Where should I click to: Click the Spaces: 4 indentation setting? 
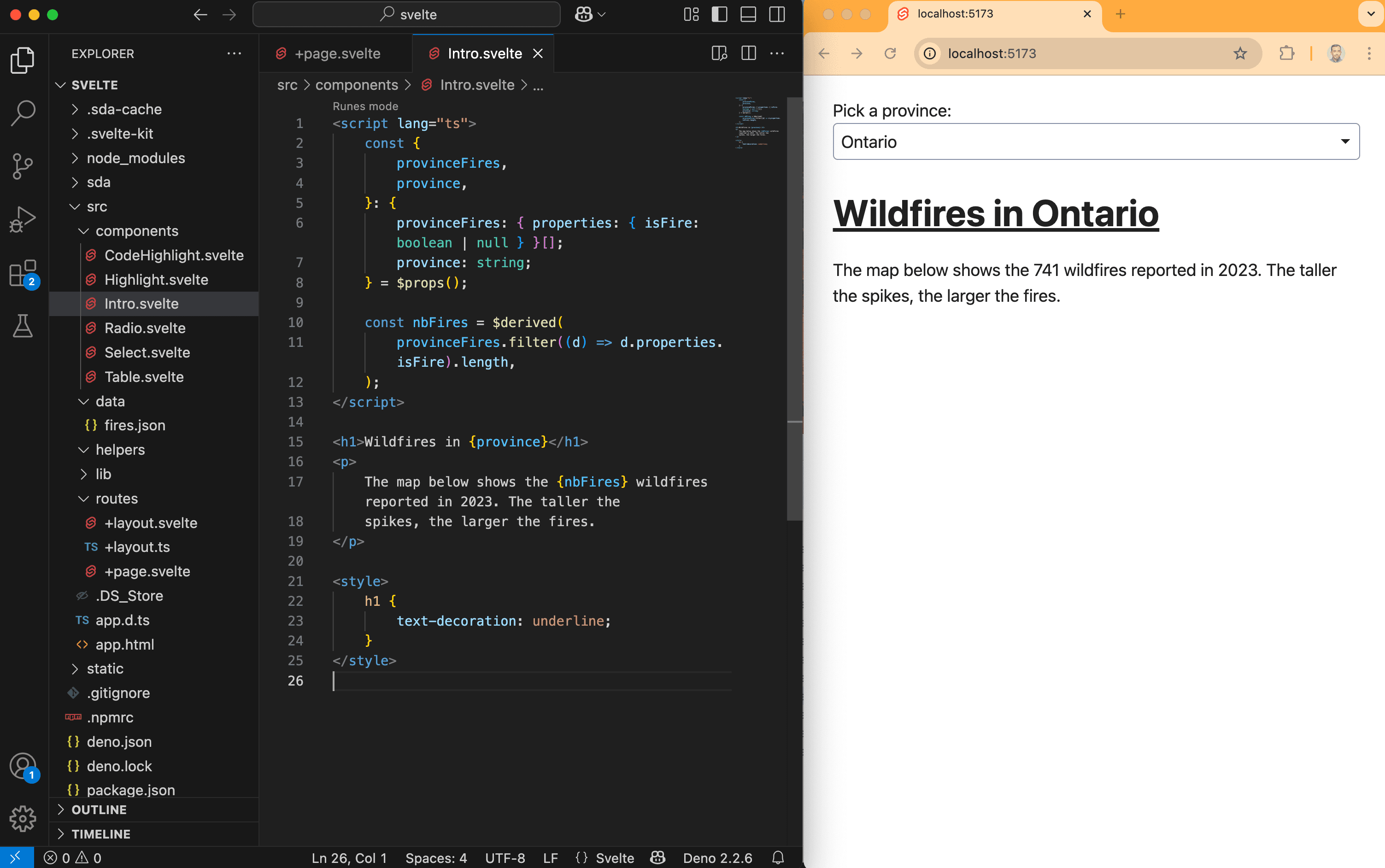click(436, 858)
